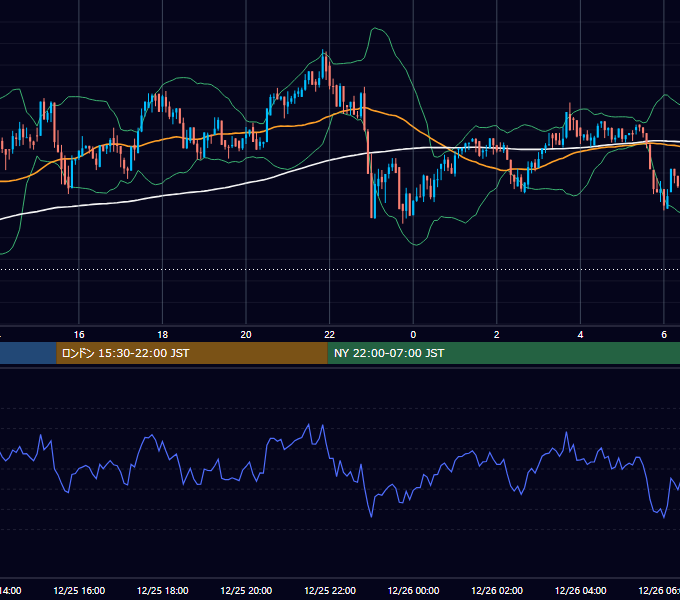This screenshot has width=680, height=600.
Task: Click the 16 hour label on chart axis
Action: (x=79, y=334)
